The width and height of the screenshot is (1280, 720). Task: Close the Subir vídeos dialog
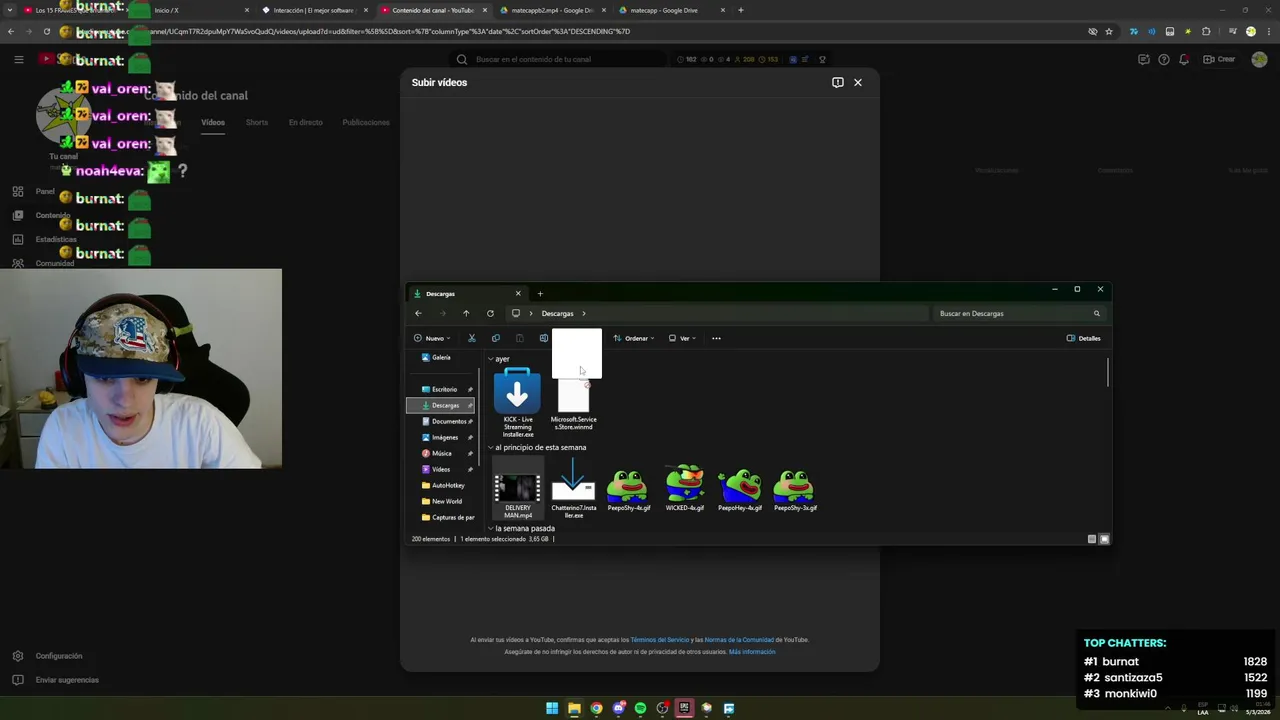858,82
